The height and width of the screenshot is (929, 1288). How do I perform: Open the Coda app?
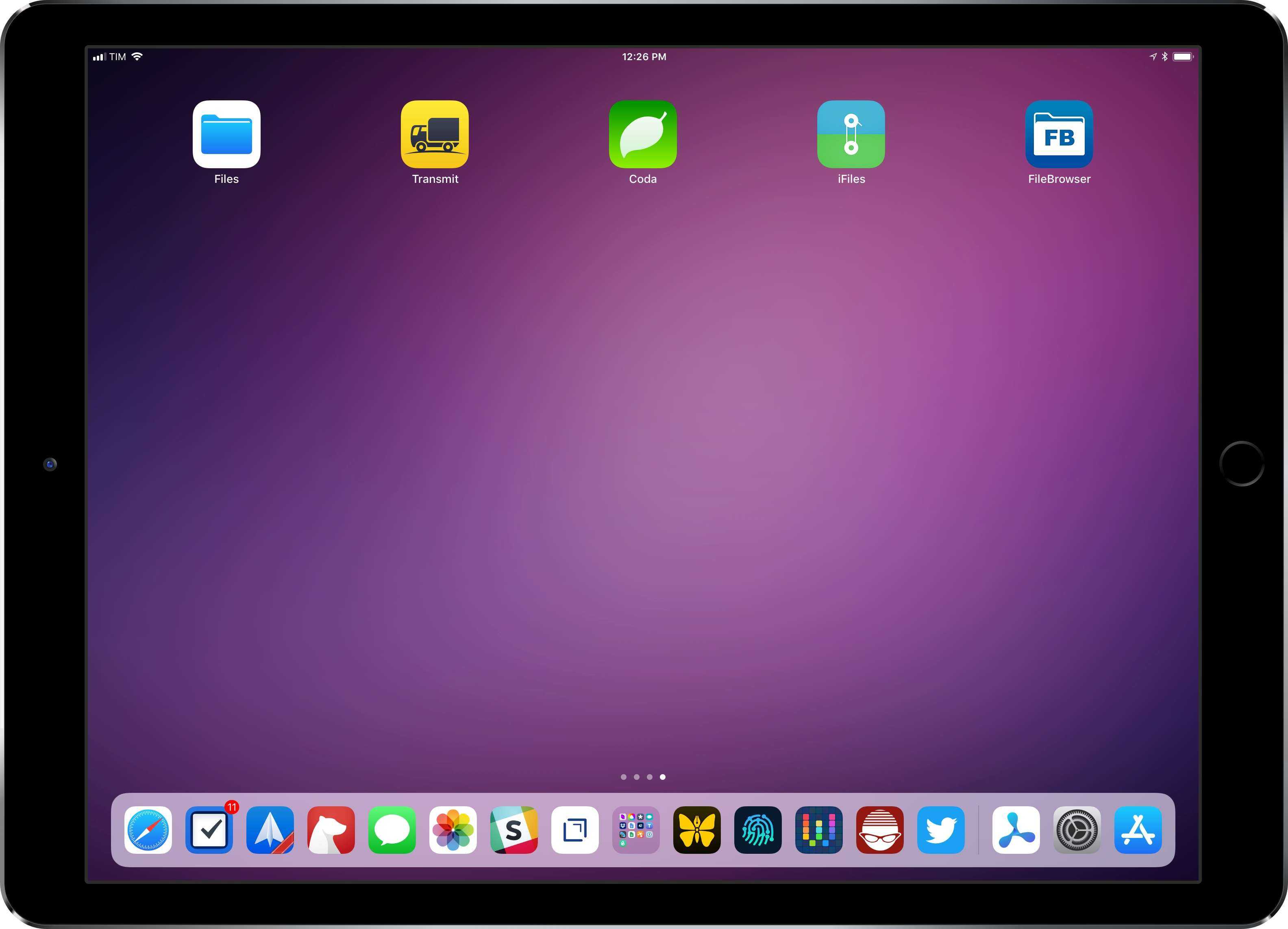tap(643, 135)
